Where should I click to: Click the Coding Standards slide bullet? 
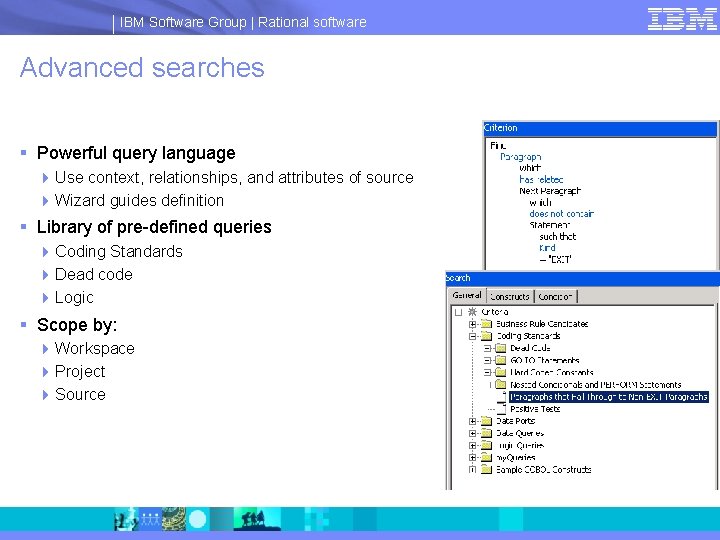pos(118,252)
